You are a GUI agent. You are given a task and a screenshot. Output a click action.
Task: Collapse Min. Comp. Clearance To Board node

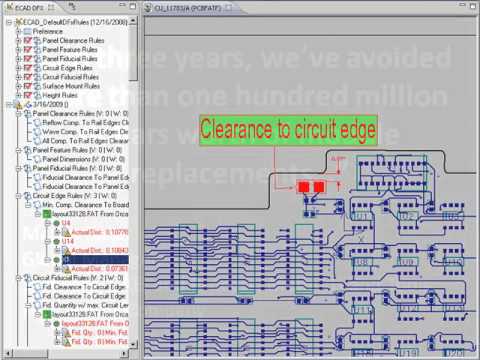(28, 205)
